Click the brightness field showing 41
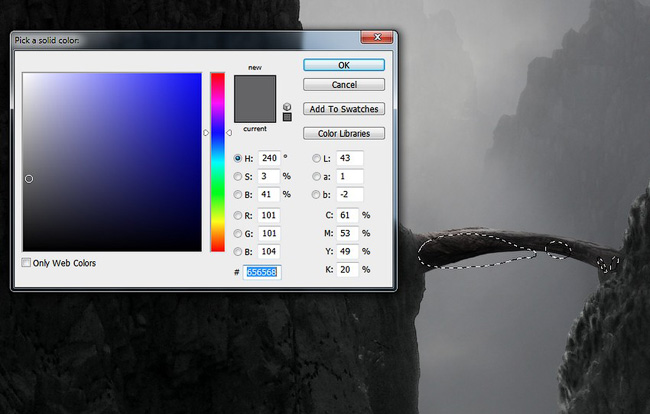The image size is (650, 414). pos(269,194)
